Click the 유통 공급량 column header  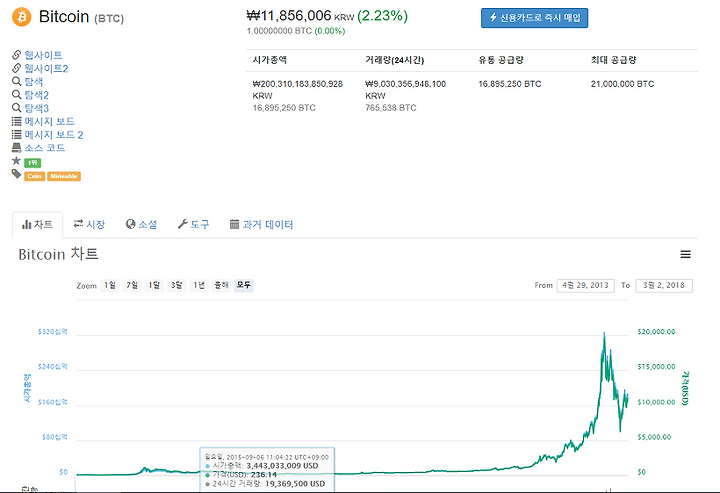501,60
